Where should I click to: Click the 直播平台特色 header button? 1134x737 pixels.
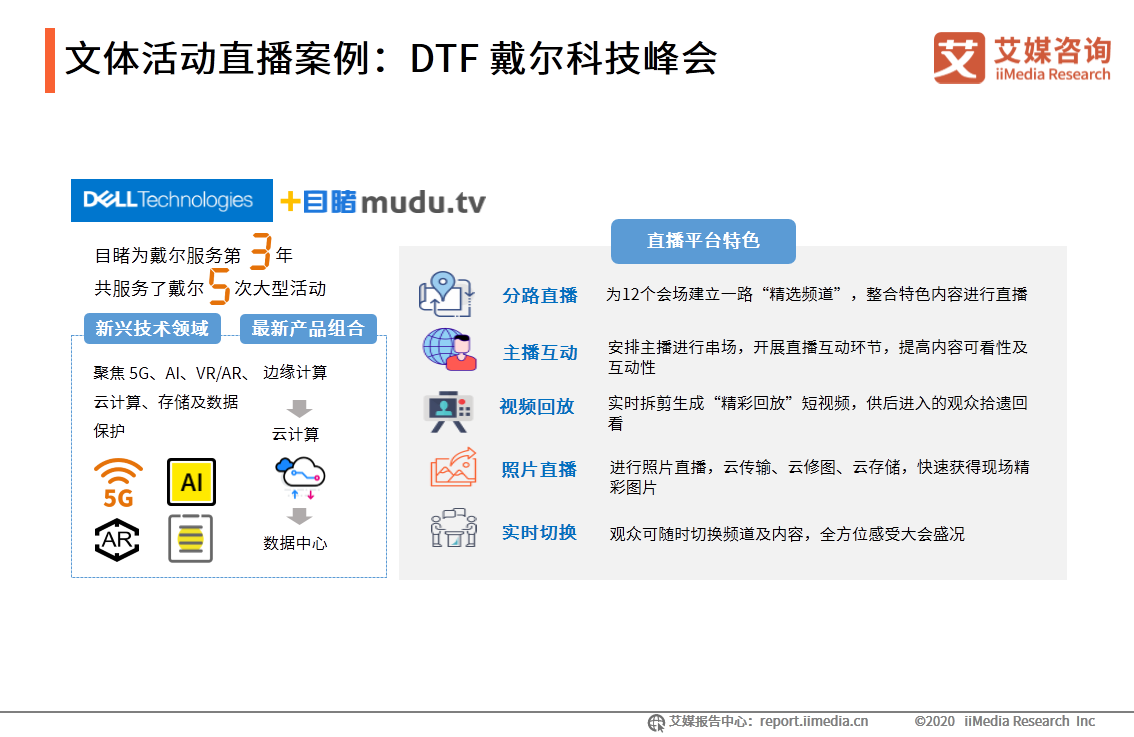[x=704, y=241]
